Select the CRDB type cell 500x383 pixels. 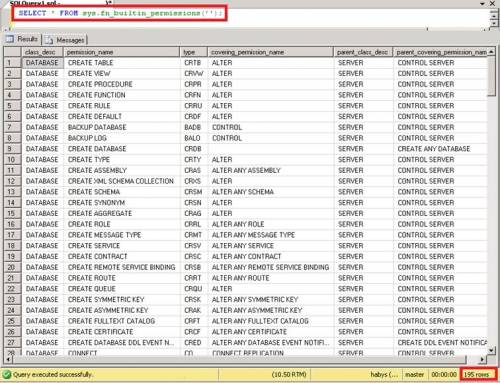point(194,149)
